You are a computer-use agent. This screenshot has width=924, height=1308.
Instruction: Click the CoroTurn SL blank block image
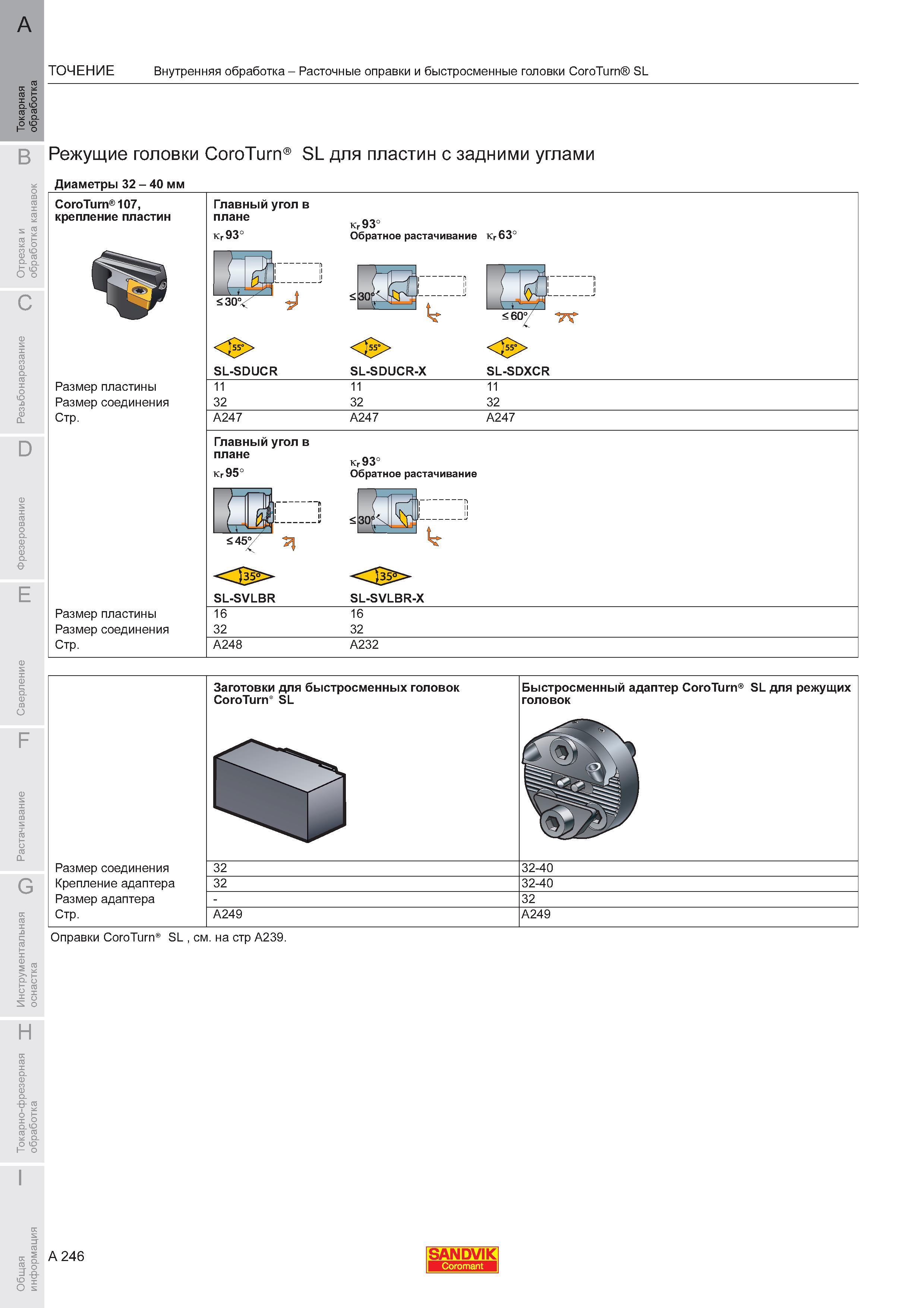280,790
